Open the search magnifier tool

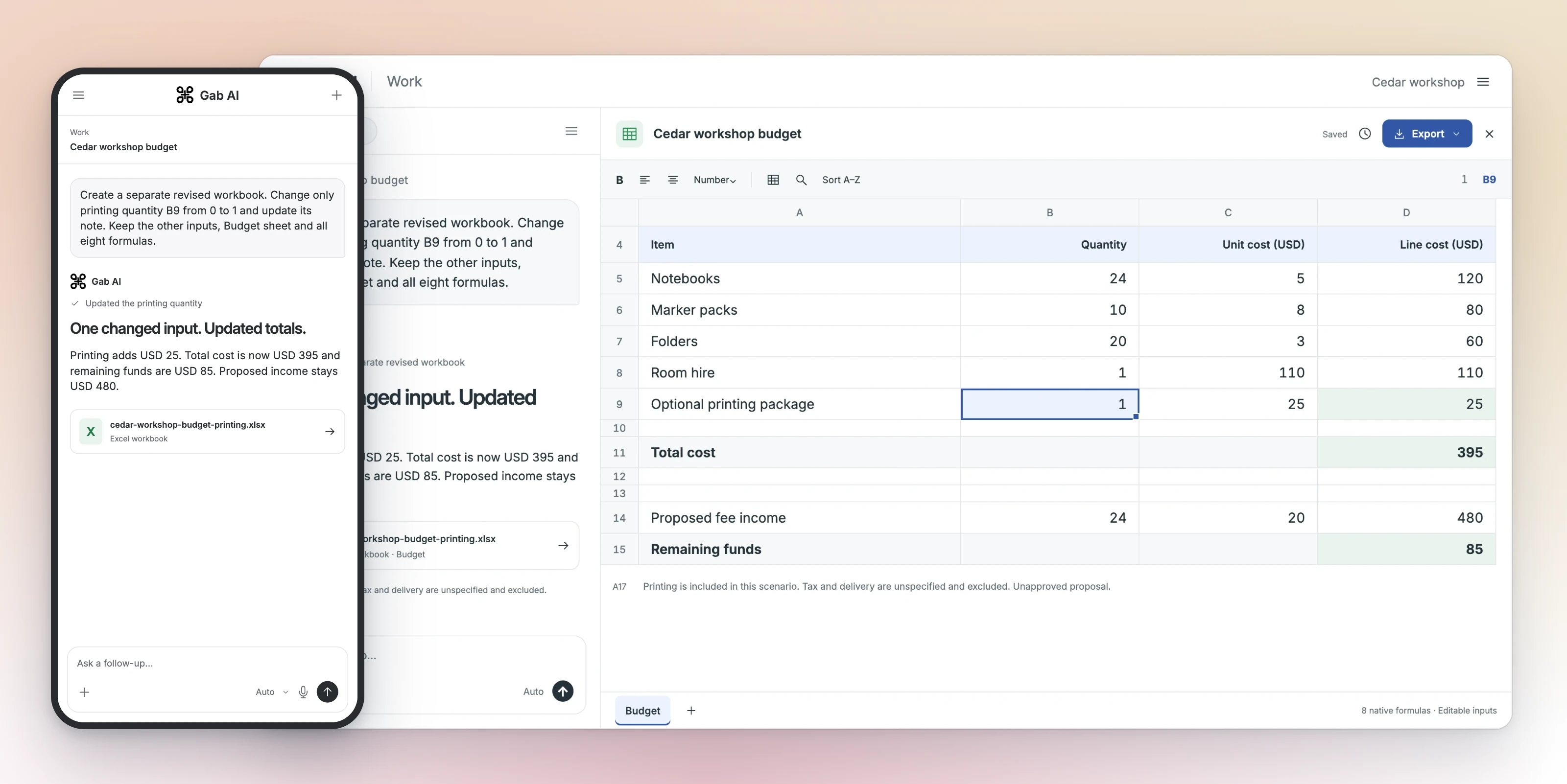tap(801, 180)
